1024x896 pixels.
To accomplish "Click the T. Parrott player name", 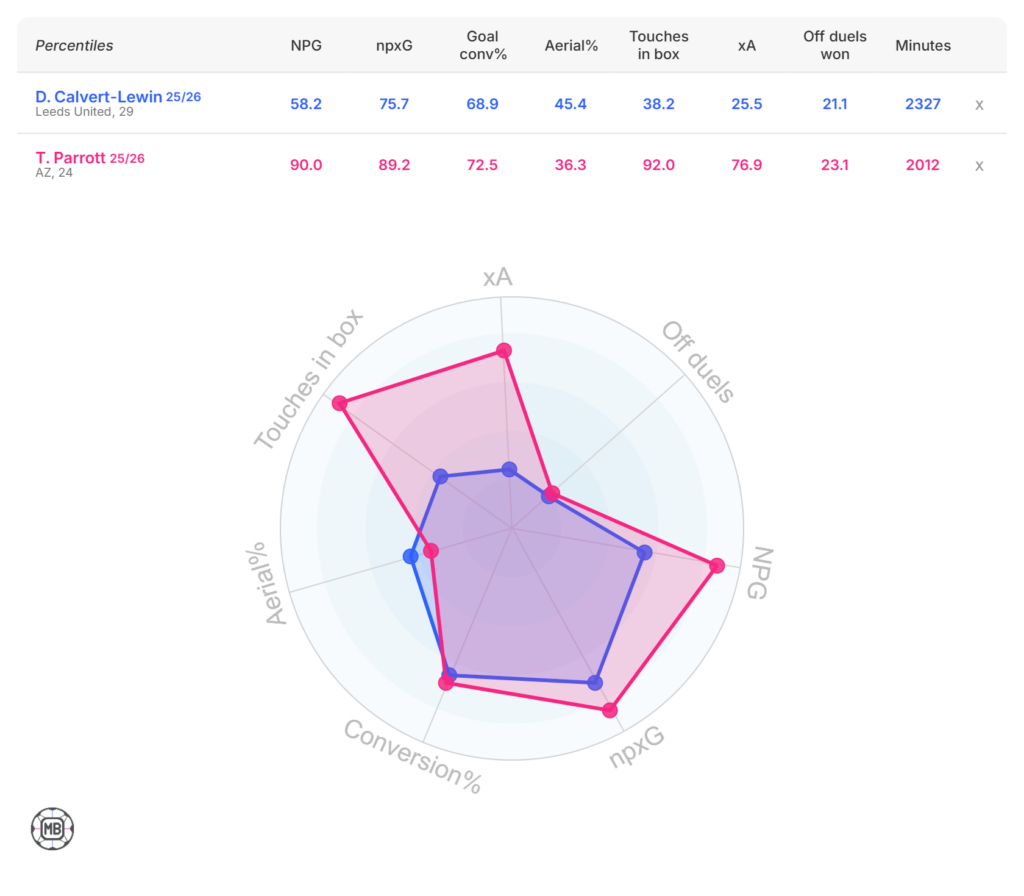I will [x=70, y=158].
